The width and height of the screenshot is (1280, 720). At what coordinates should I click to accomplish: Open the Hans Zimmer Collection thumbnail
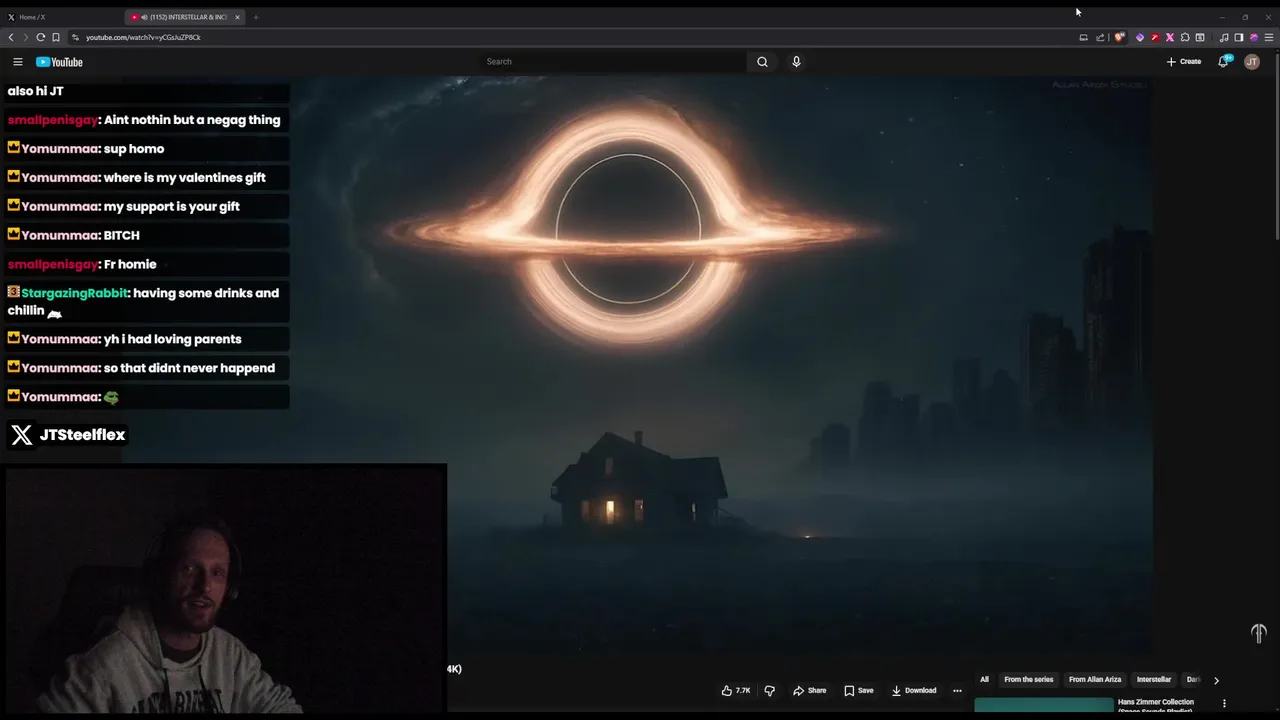(x=1044, y=705)
